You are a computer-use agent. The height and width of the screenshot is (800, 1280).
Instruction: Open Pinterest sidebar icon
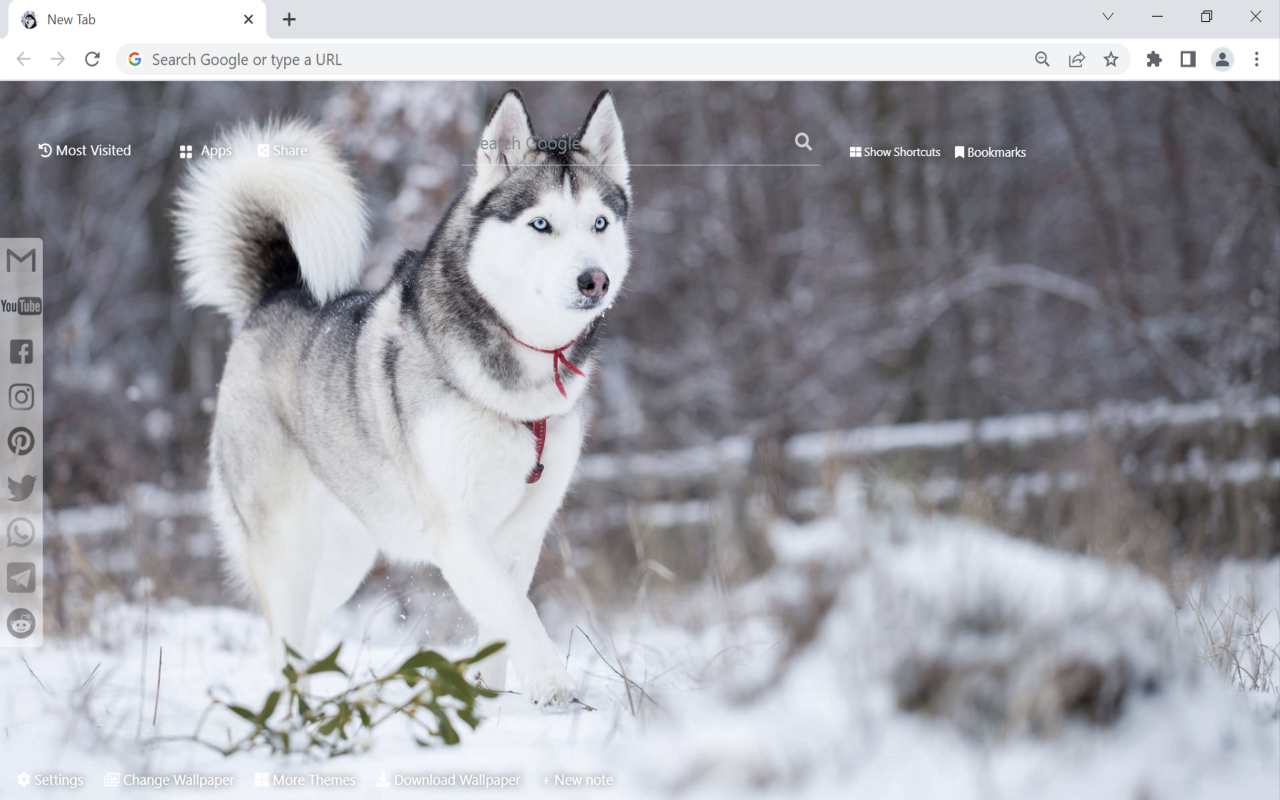(21, 441)
